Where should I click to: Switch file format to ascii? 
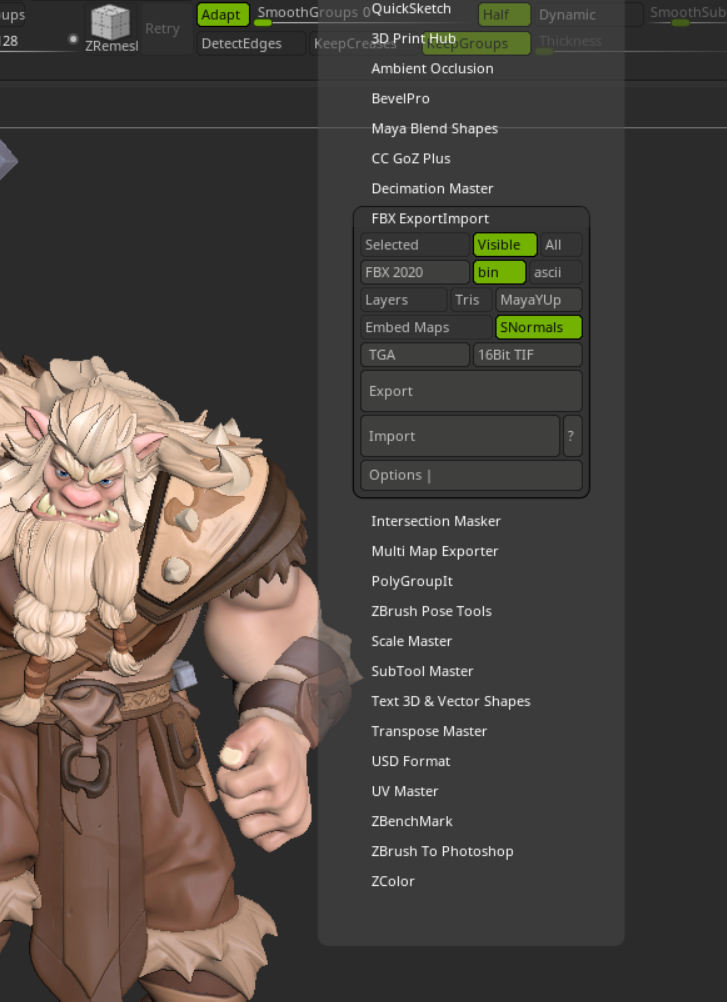point(555,272)
